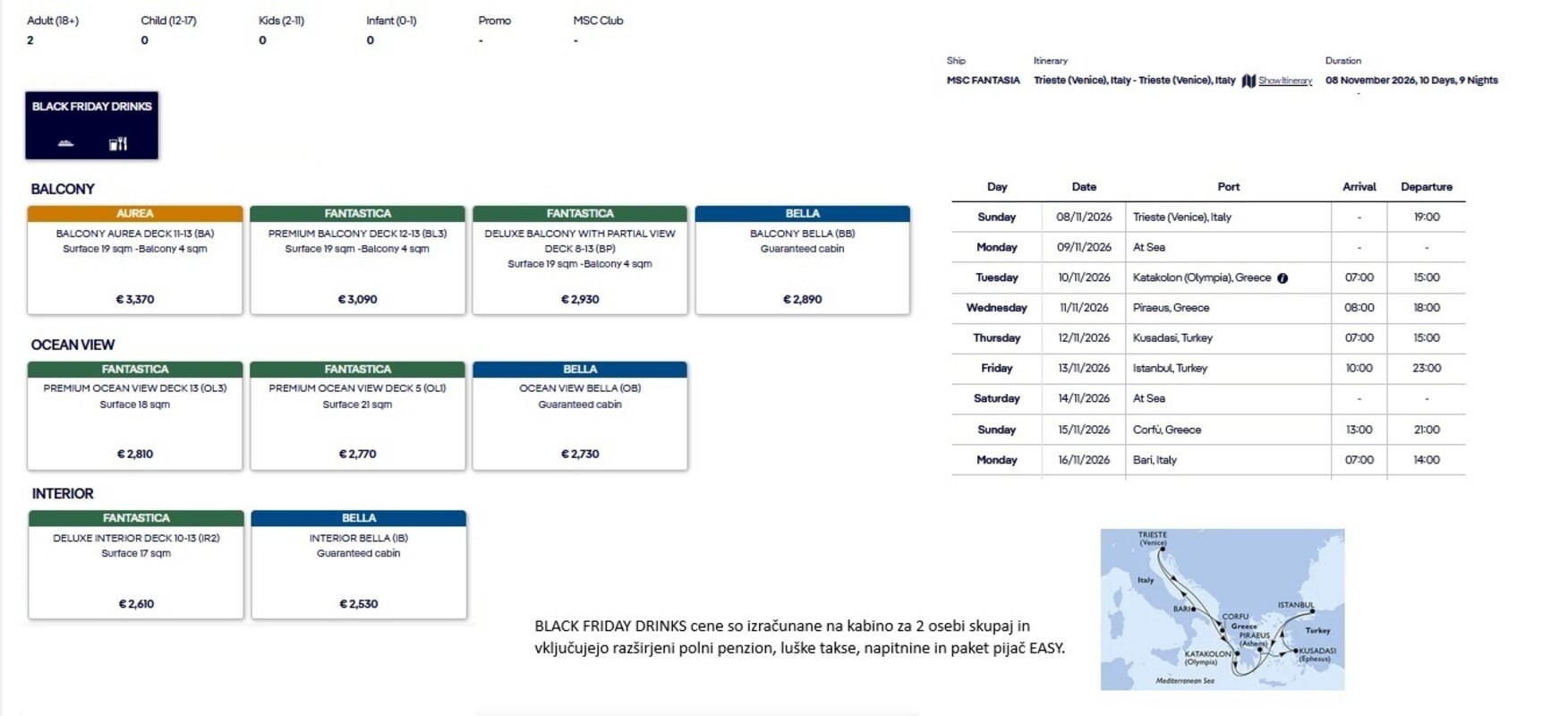1568x716 pixels.
Task: Click the Piraeus, Greece port row
Action: click(1208, 308)
